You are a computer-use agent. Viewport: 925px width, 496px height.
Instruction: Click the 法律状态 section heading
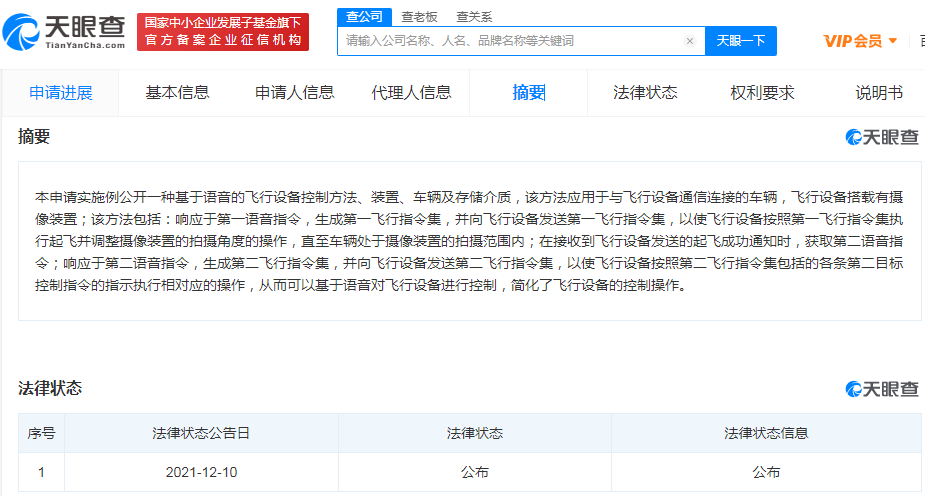click(x=50, y=388)
